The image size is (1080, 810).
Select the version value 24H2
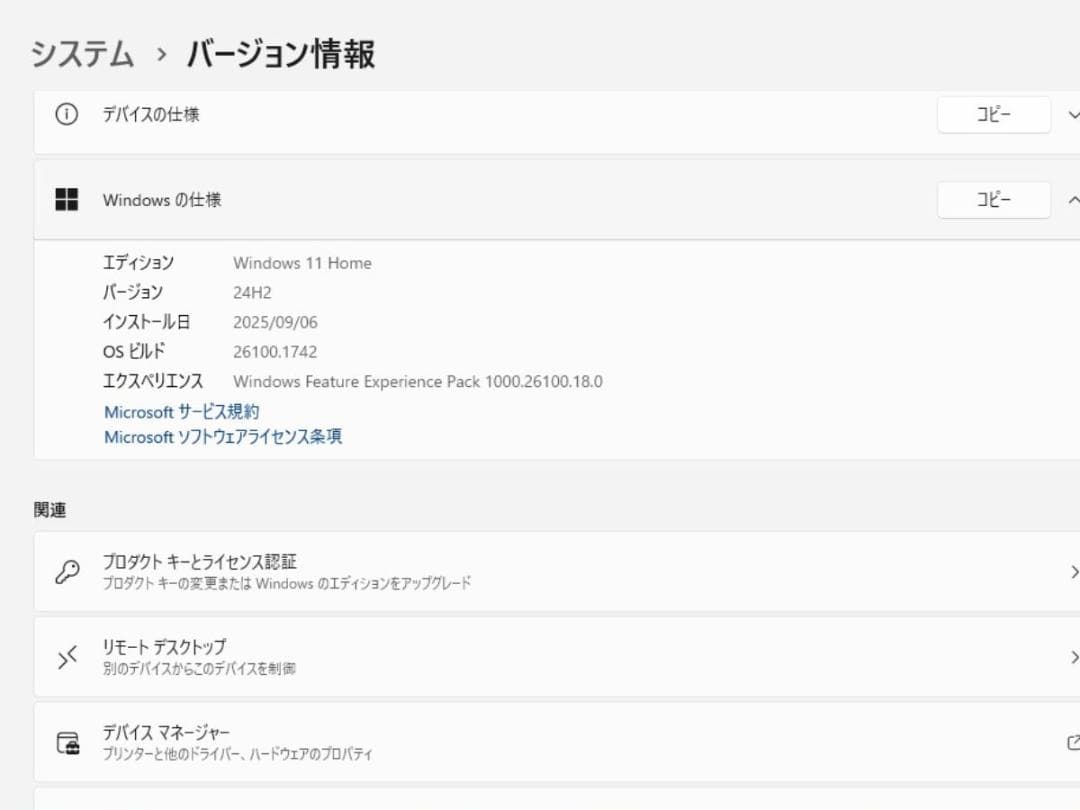click(252, 293)
